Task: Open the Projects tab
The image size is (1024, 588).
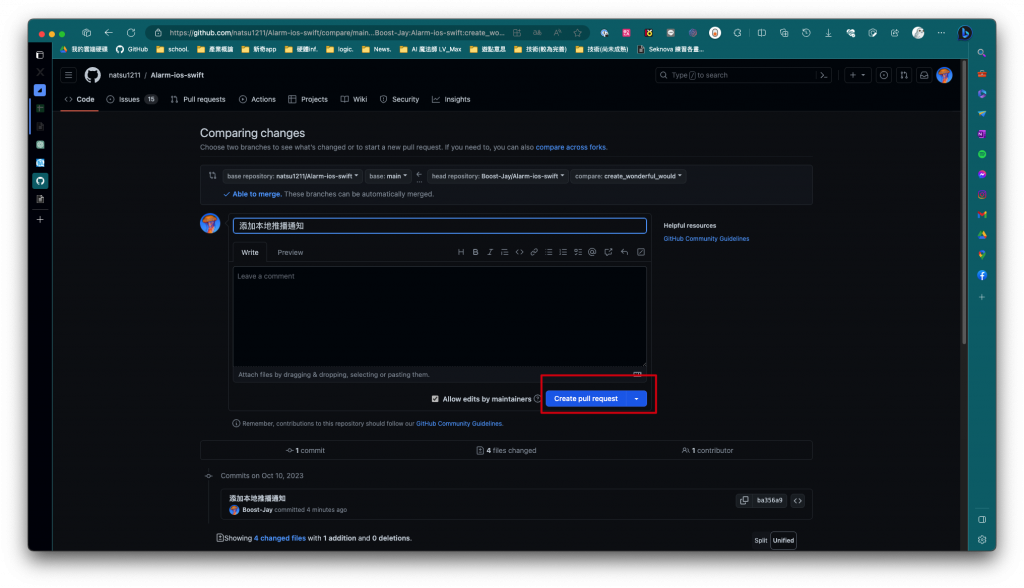Action: pos(308,99)
